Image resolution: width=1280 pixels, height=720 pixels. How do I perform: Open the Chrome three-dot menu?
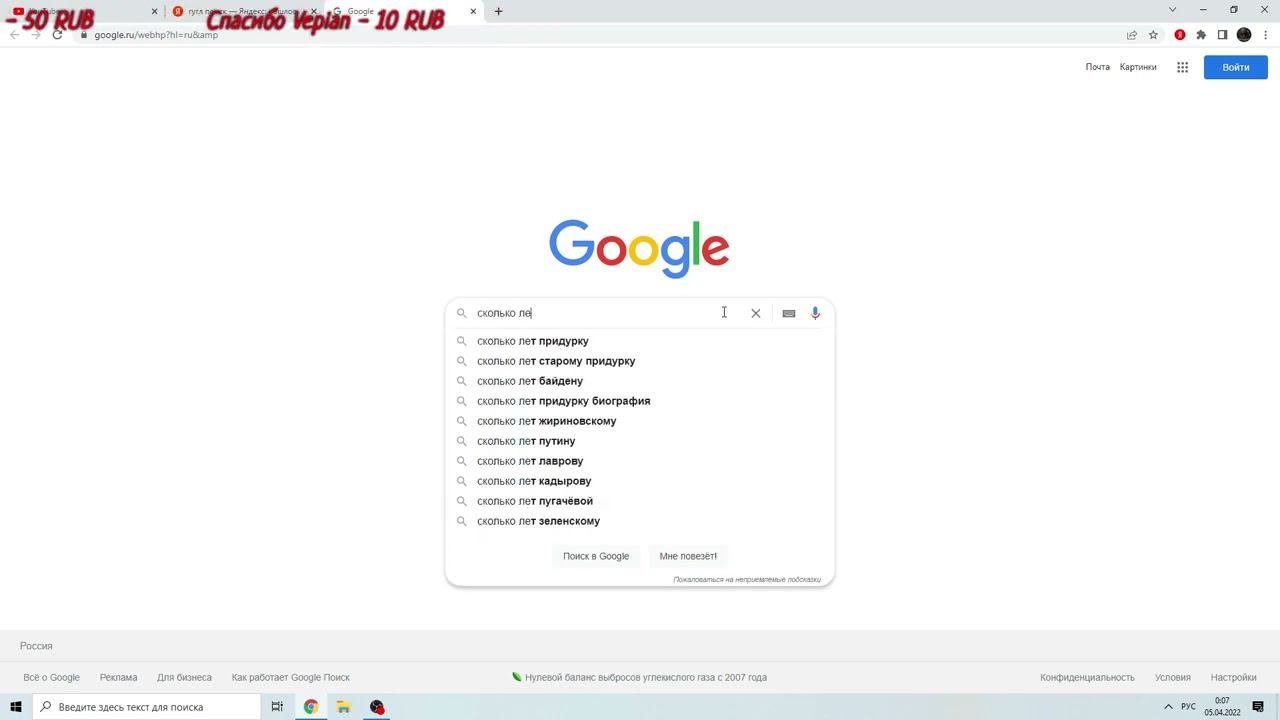1265,35
